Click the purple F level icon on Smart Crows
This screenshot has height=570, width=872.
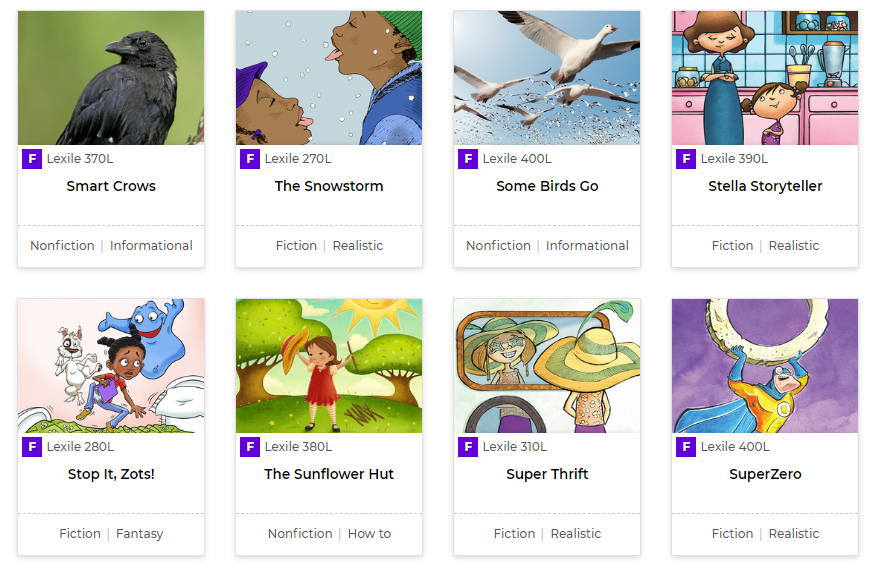(x=32, y=159)
